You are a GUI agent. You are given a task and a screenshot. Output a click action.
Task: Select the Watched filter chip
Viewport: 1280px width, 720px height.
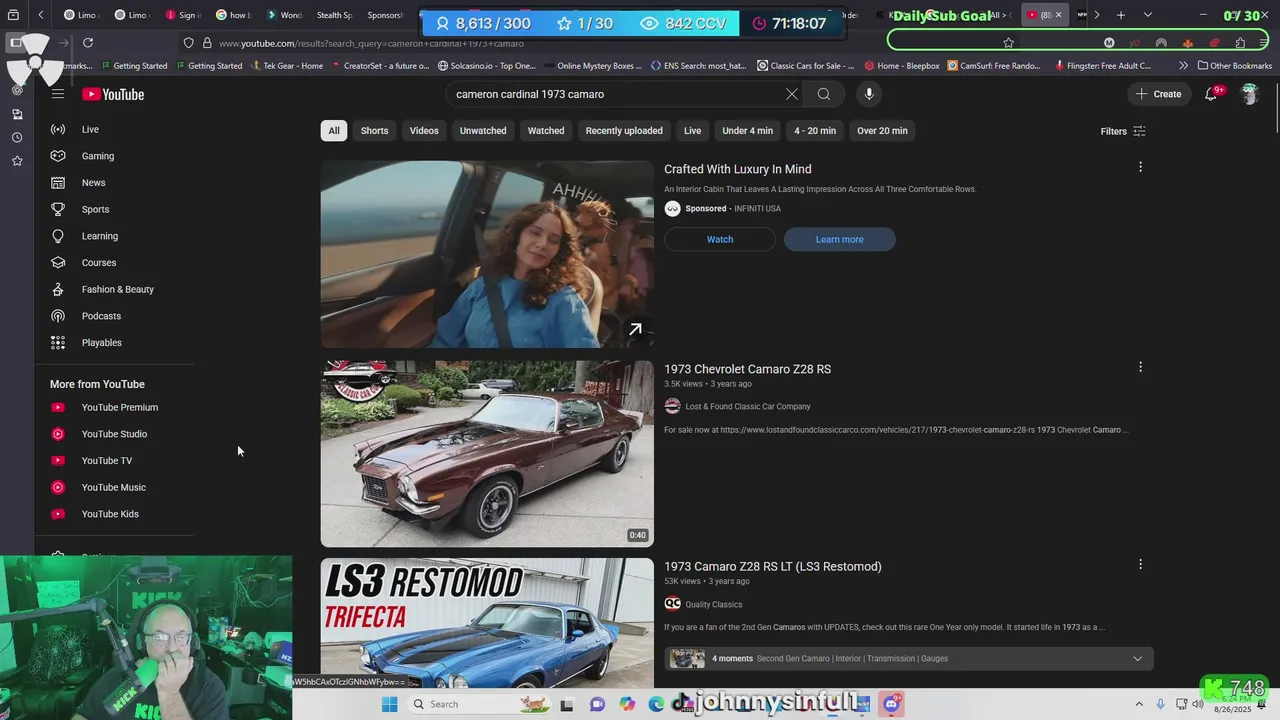tap(546, 131)
